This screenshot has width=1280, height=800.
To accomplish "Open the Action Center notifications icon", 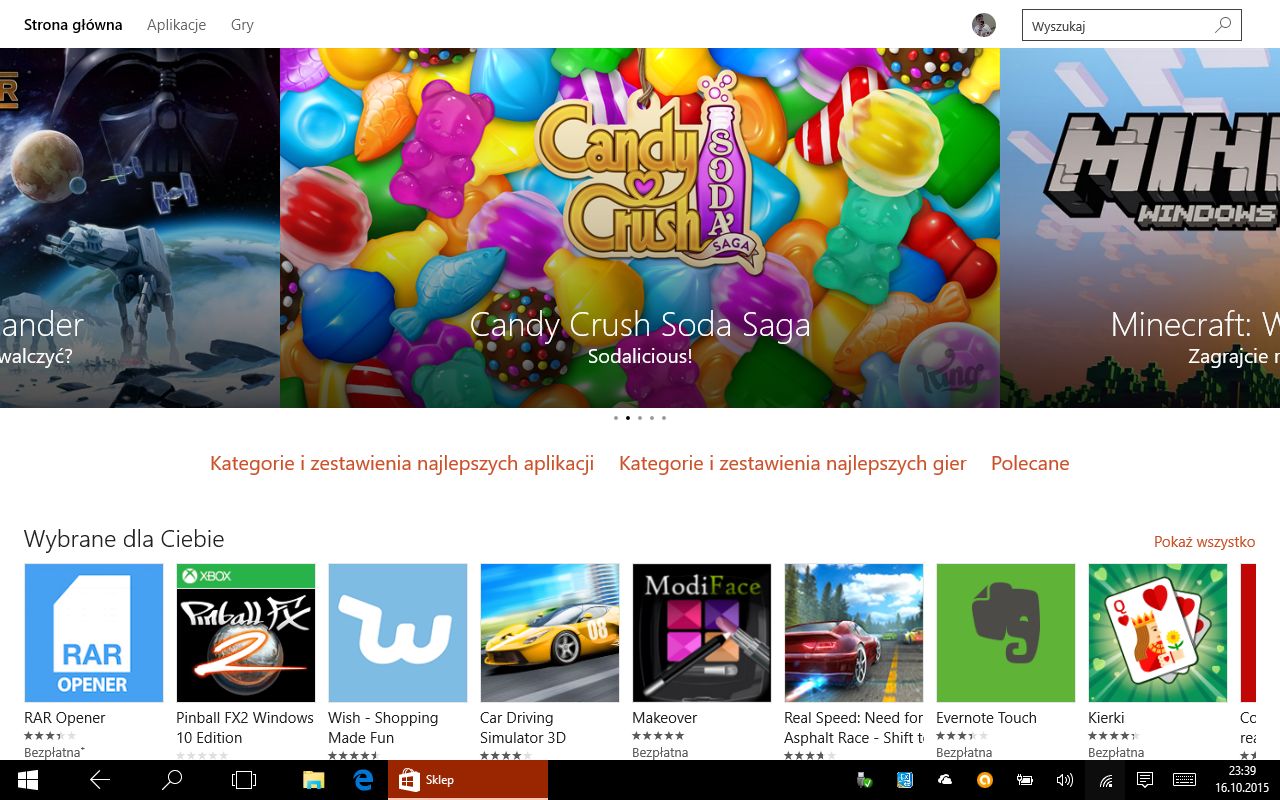I will 1145,780.
